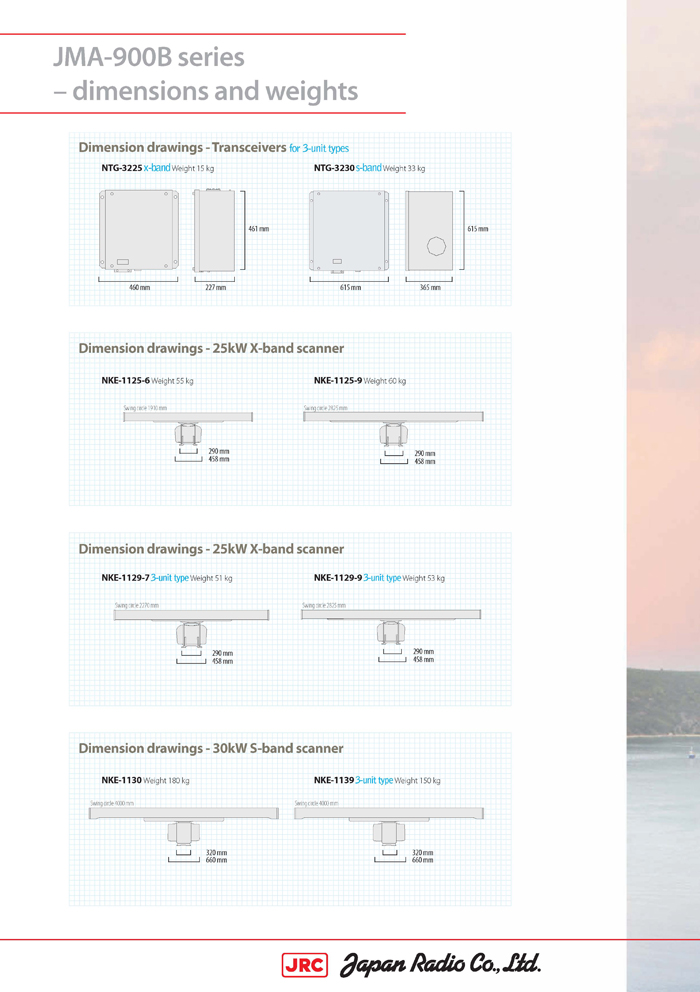Click "320 mm" under the NKE-1130 scanner
The height and width of the screenshot is (992, 700).
tap(216, 853)
